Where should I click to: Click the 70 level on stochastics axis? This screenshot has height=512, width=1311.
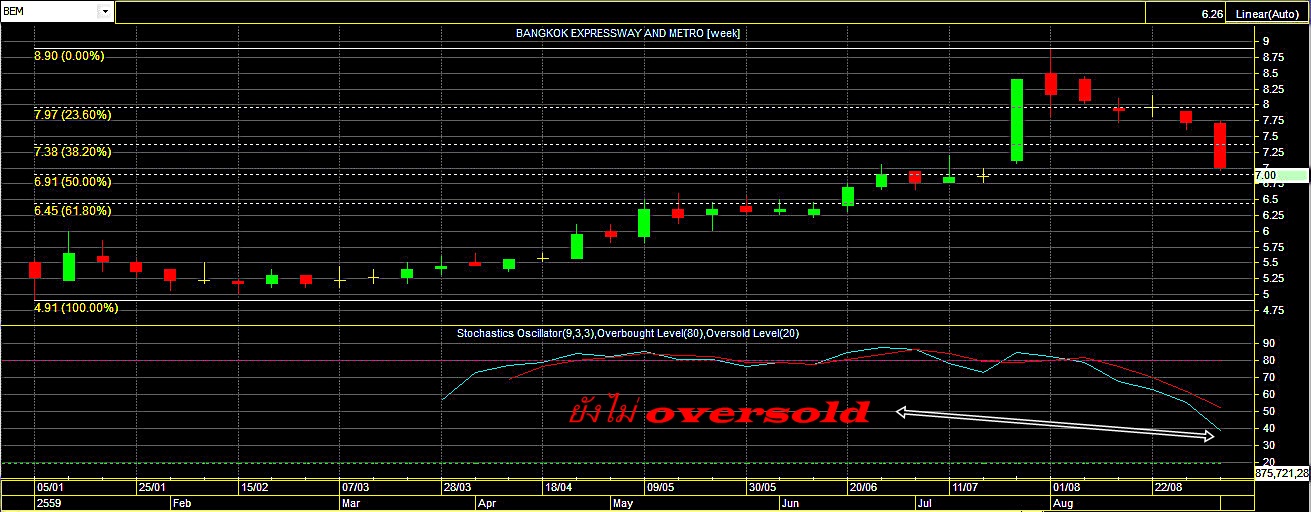point(1268,378)
